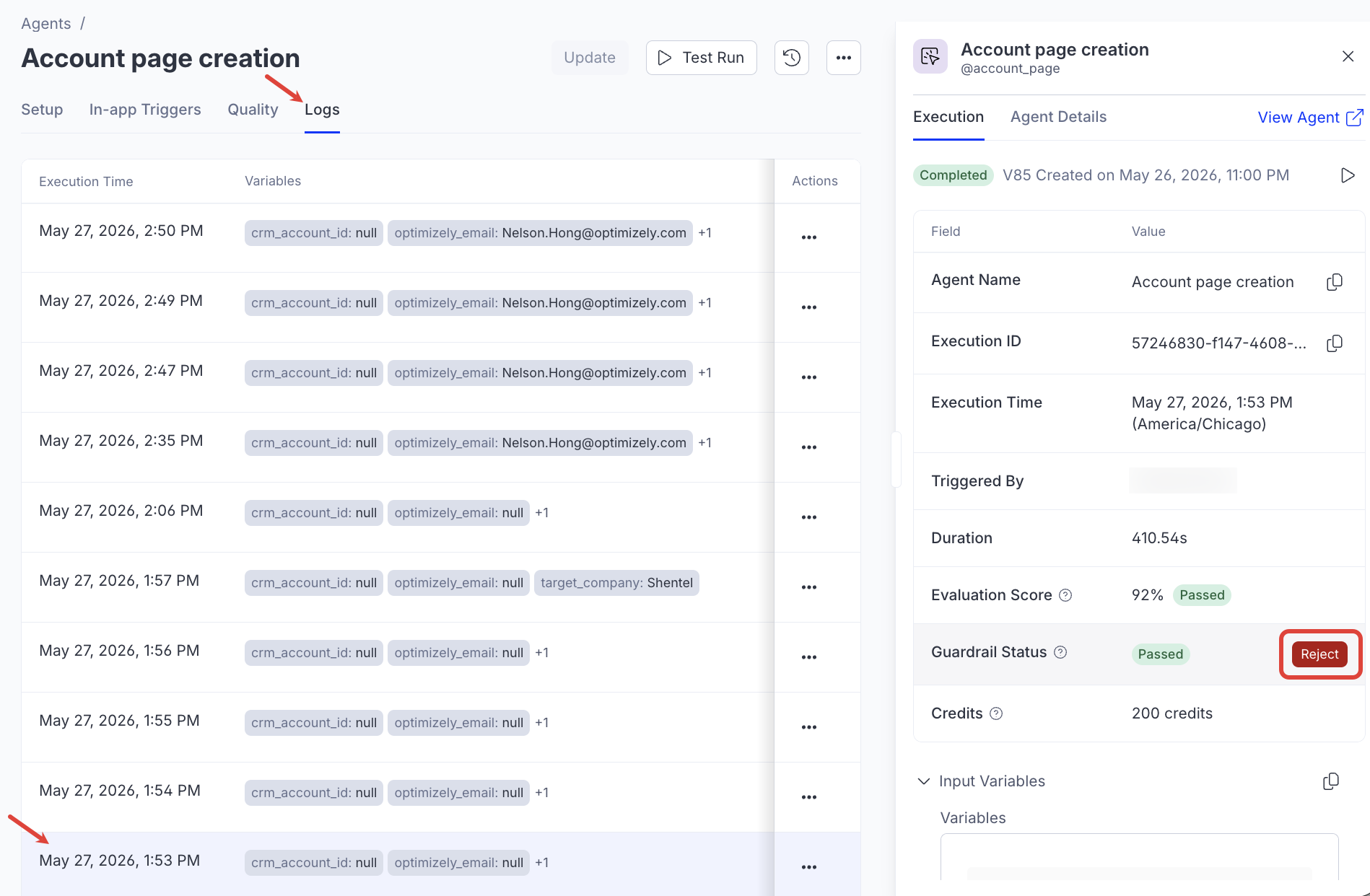Reject the guardrail status
This screenshot has height=896, width=1370.
[1319, 654]
